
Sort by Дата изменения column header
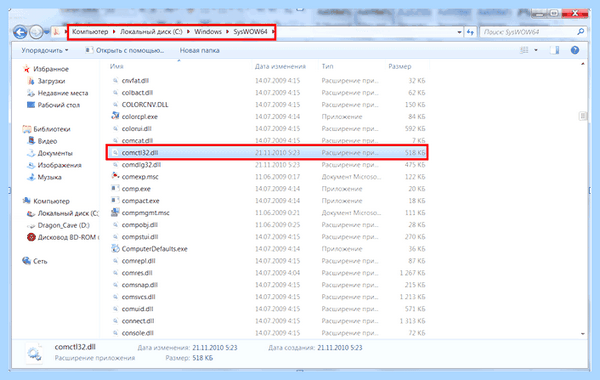[x=280, y=66]
